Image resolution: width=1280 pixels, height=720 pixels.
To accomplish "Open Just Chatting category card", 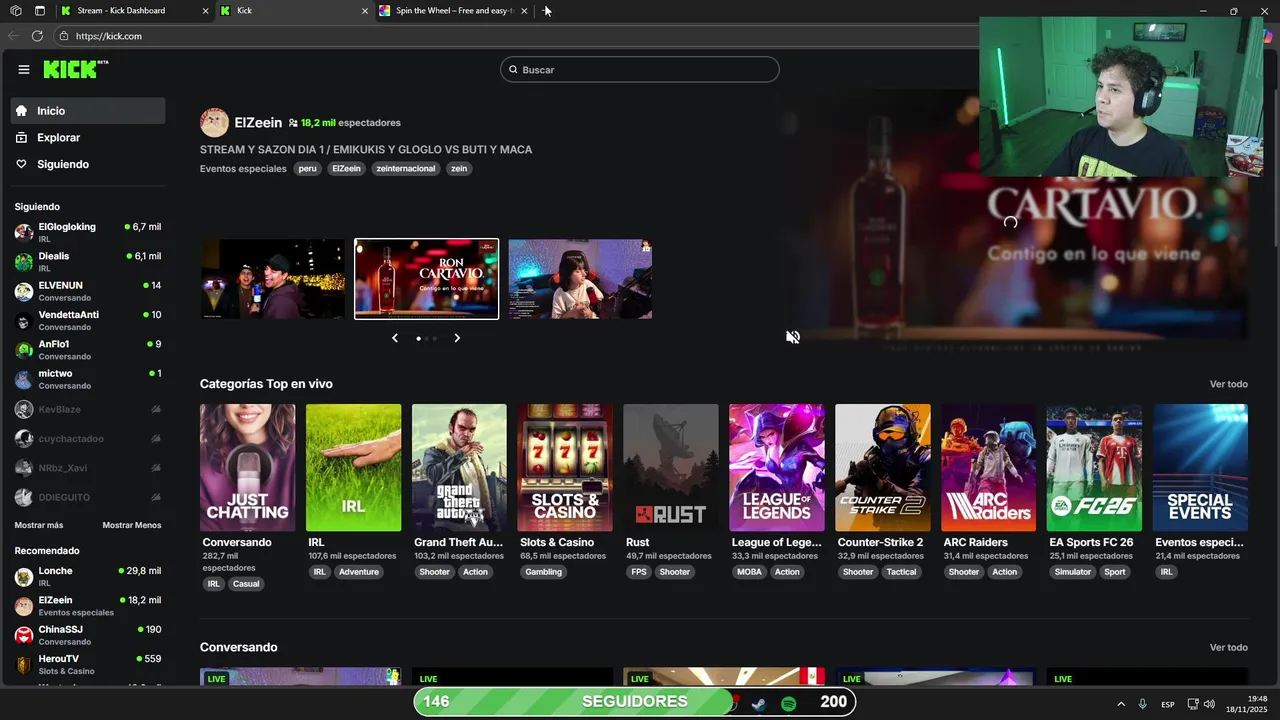I will tap(247, 467).
